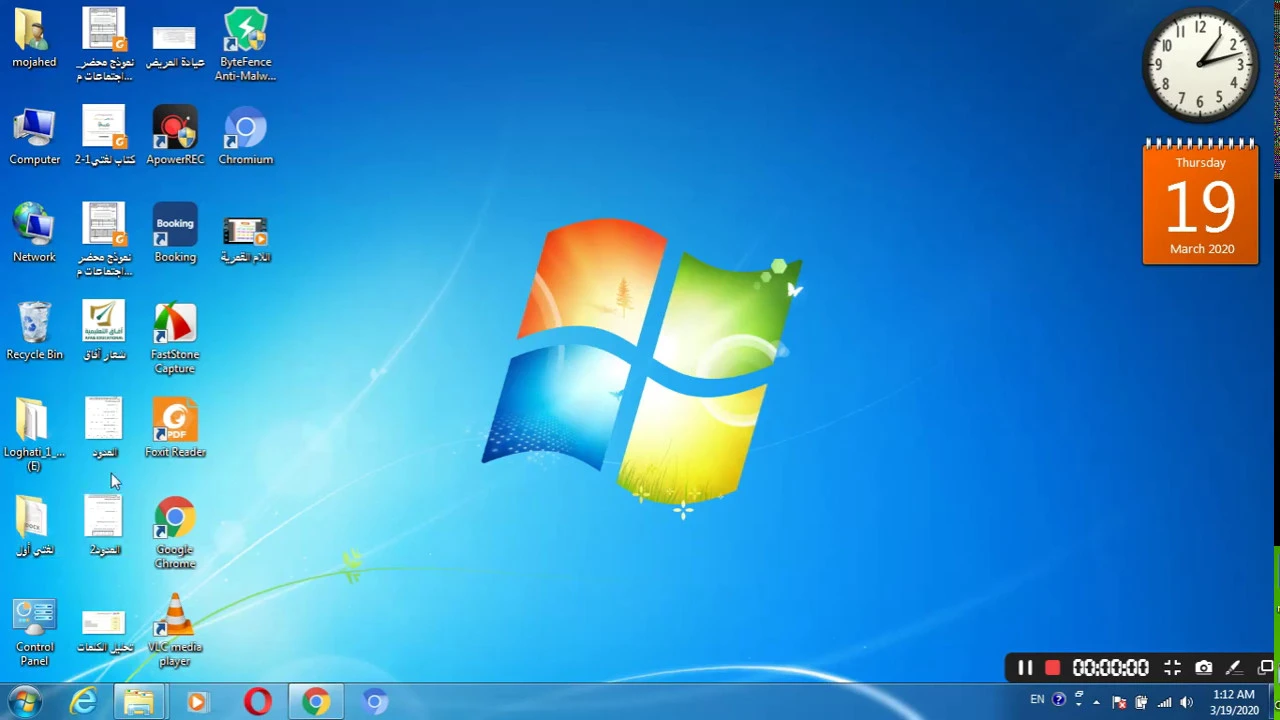This screenshot has height=720, width=1280.
Task: Select the Chromium desktop shortcut
Action: click(x=245, y=137)
